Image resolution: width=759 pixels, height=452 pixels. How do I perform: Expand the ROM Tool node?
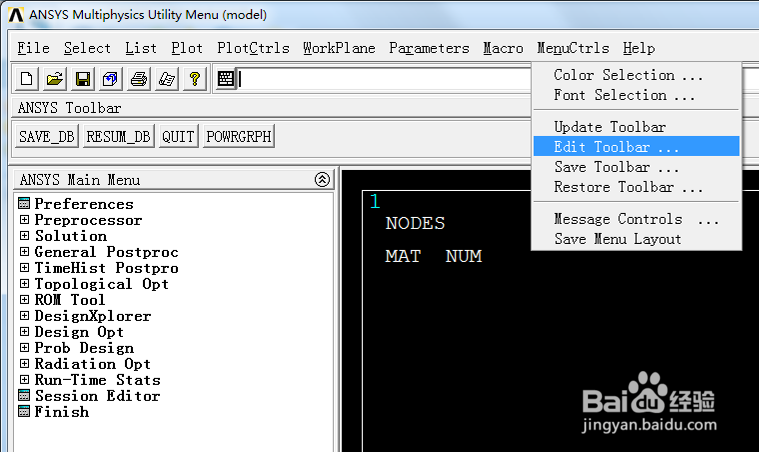tap(24, 300)
